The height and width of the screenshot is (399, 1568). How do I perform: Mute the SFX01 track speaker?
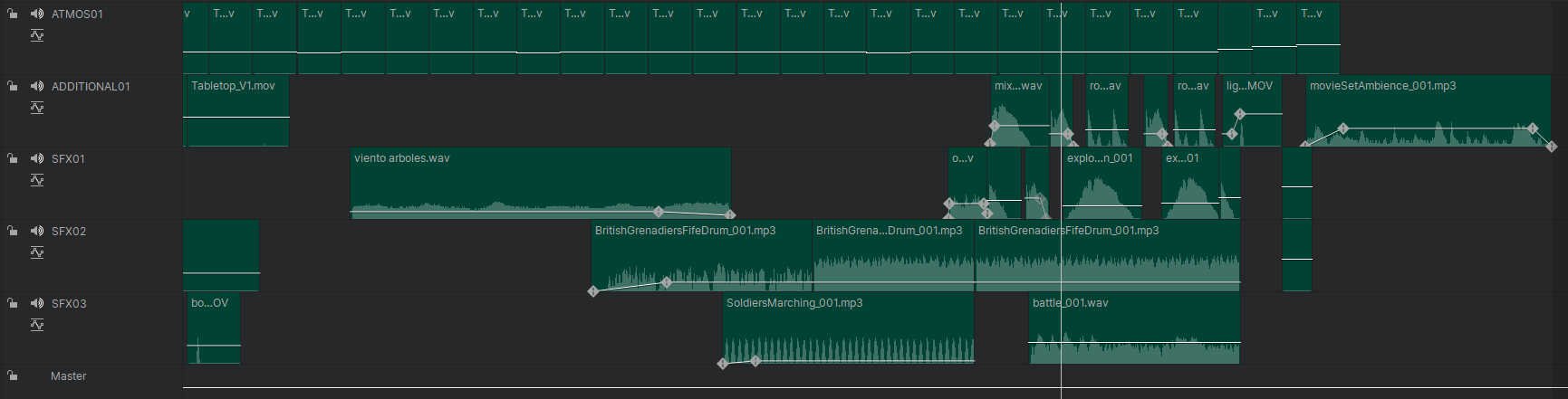pyautogui.click(x=37, y=158)
